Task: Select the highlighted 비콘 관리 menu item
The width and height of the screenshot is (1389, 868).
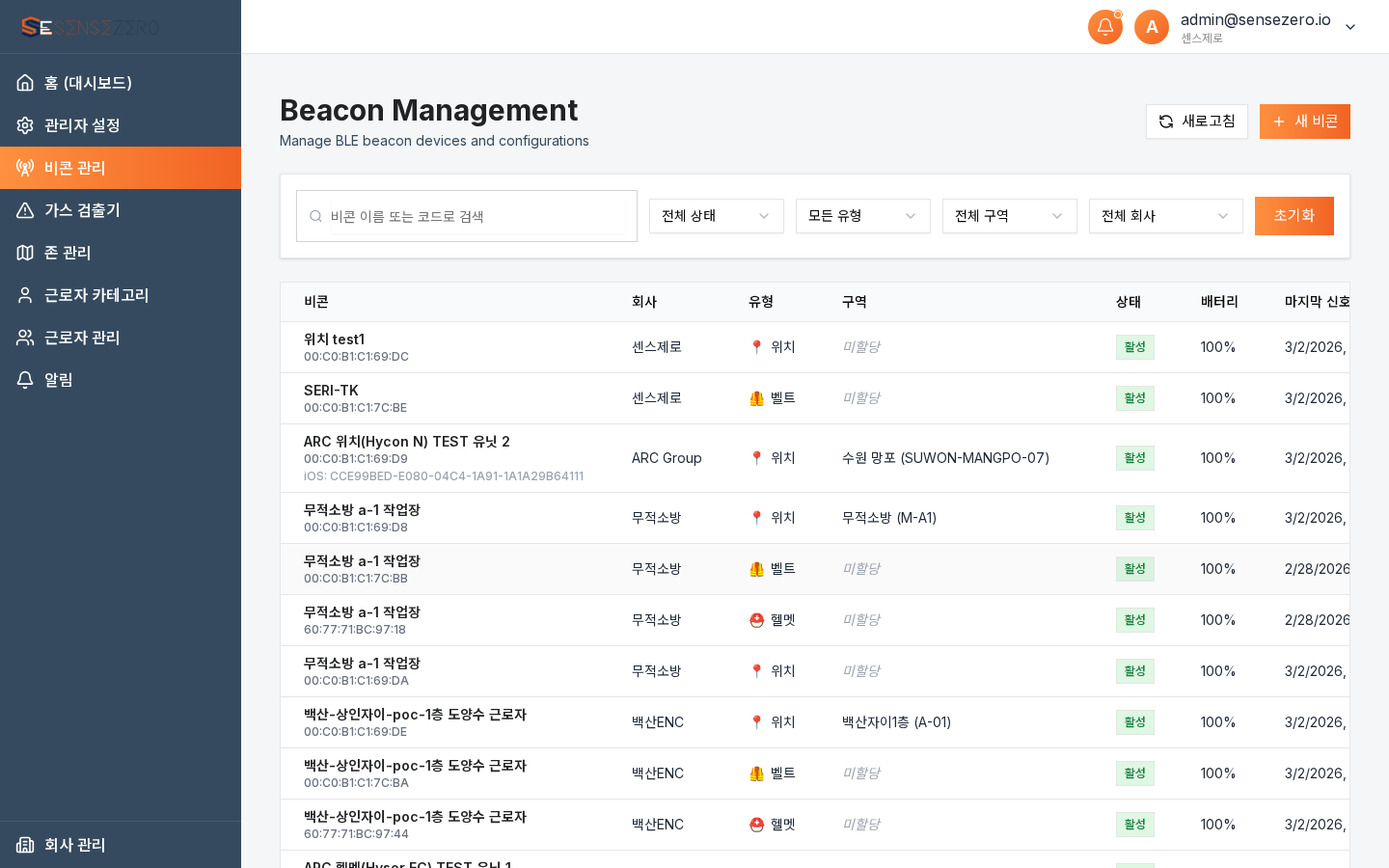Action: click(74, 168)
